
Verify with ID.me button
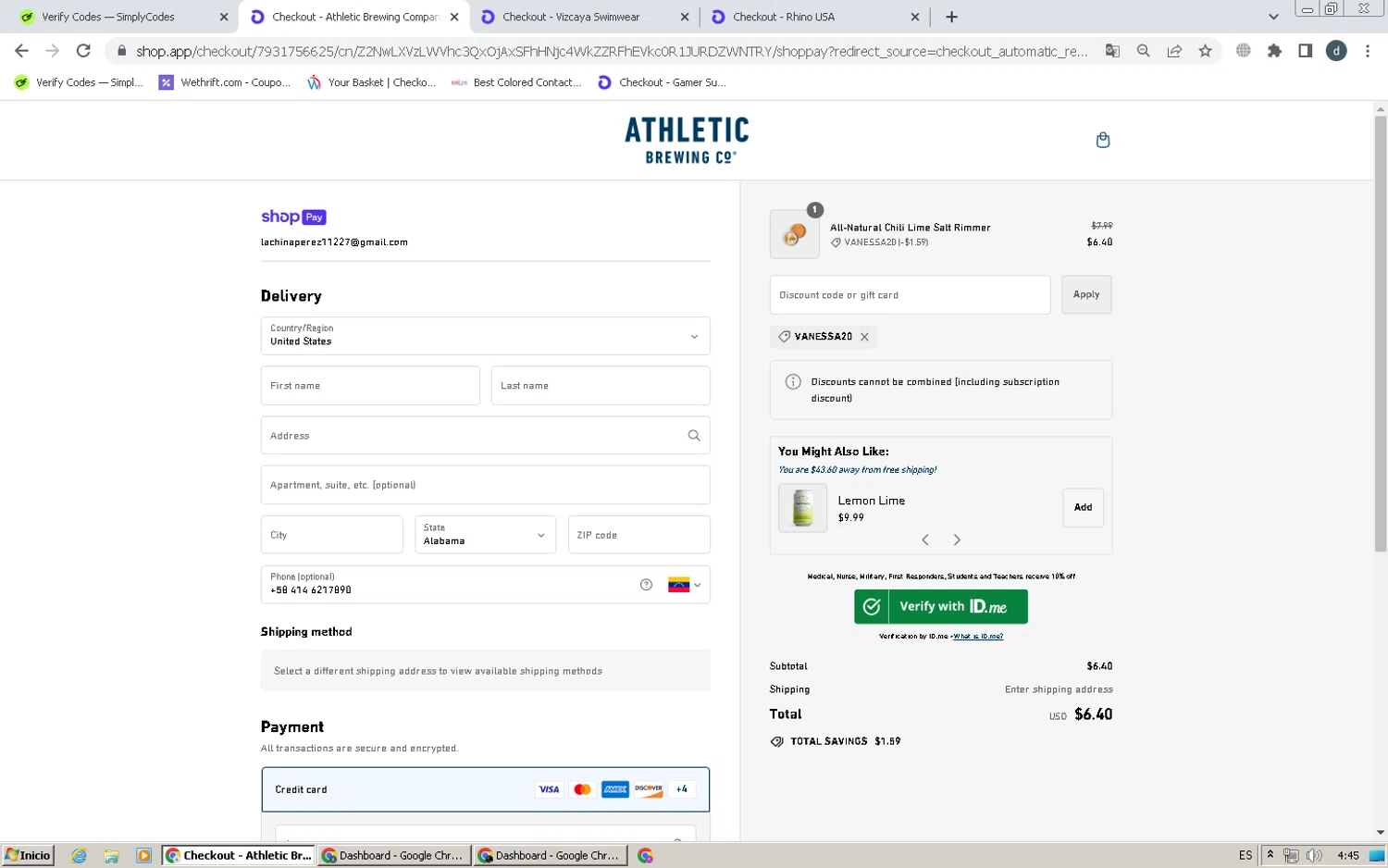pyautogui.click(x=940, y=607)
